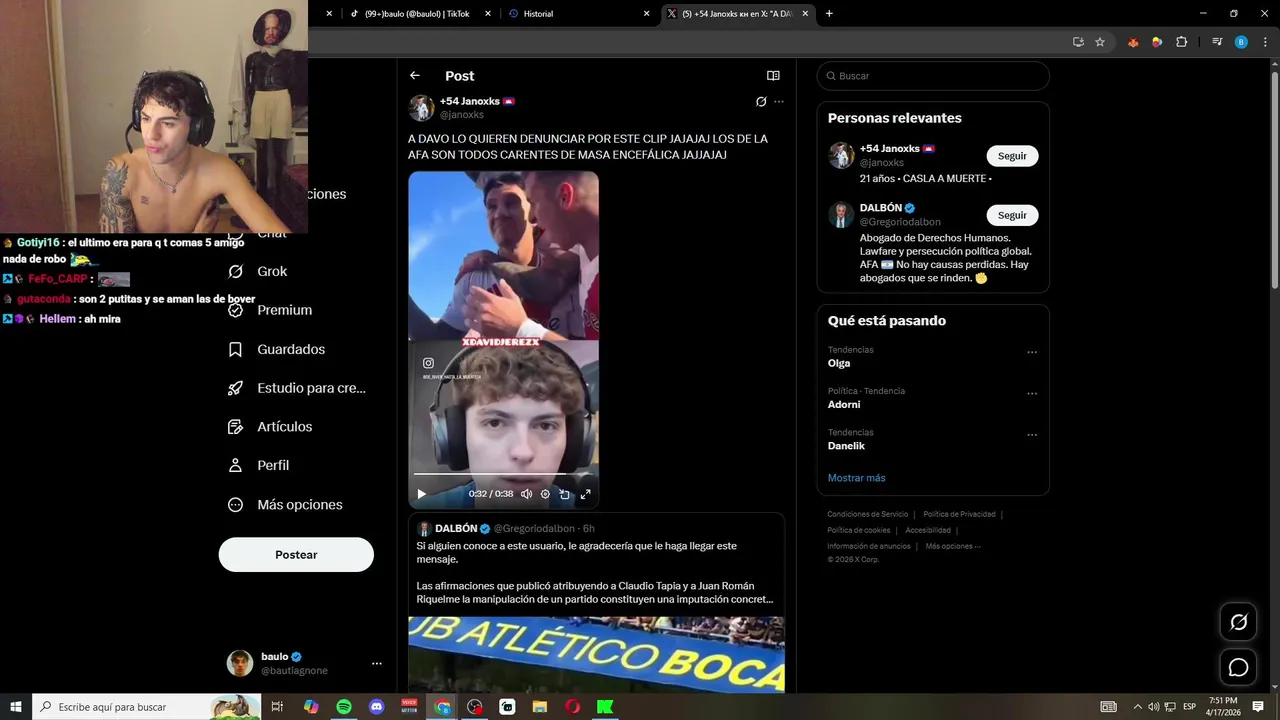Open Accesibilidad footer link
The width and height of the screenshot is (1280, 720).
coord(928,530)
